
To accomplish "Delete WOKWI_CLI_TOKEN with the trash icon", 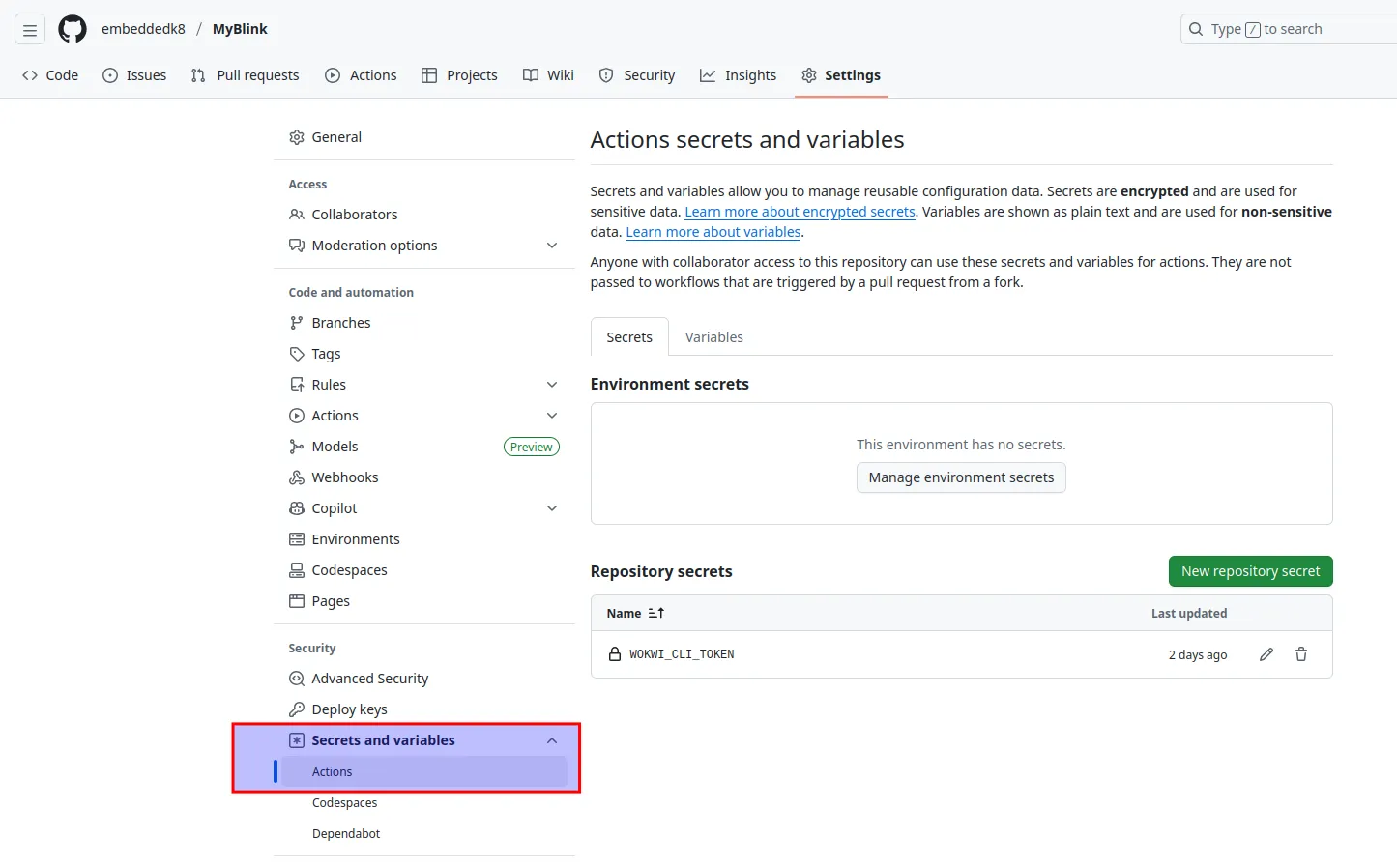I will [x=1301, y=654].
